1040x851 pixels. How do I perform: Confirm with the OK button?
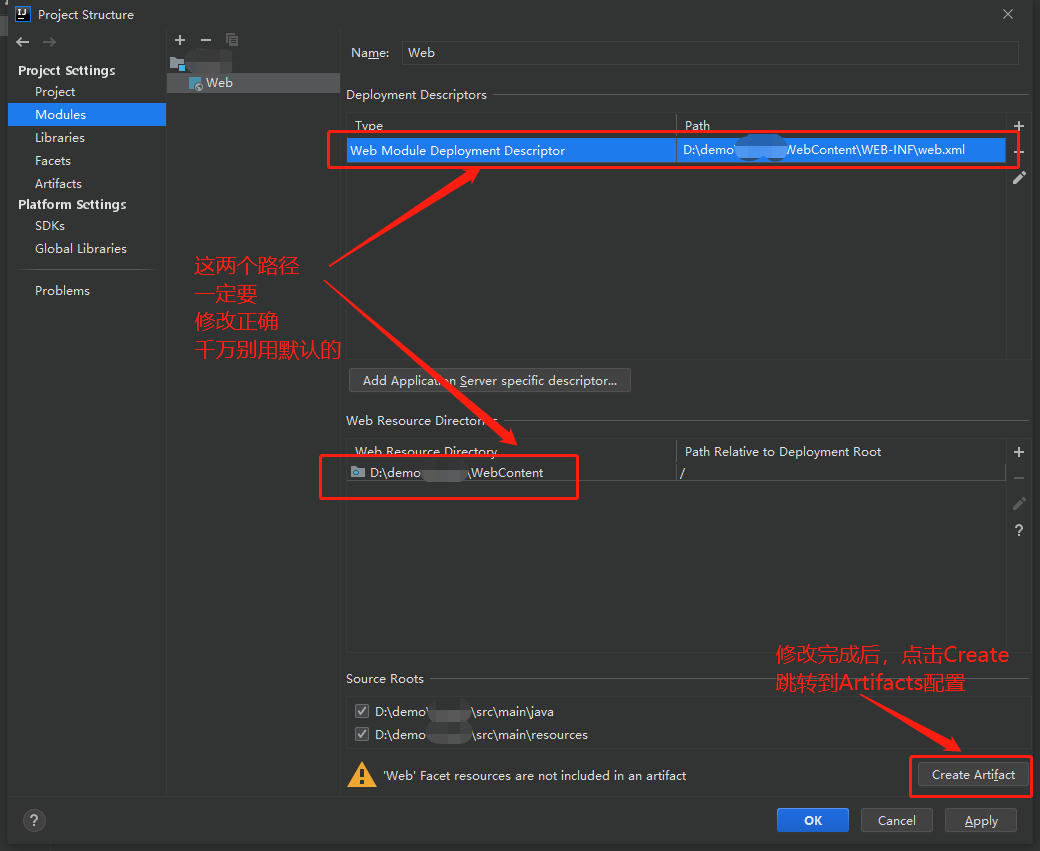(812, 820)
